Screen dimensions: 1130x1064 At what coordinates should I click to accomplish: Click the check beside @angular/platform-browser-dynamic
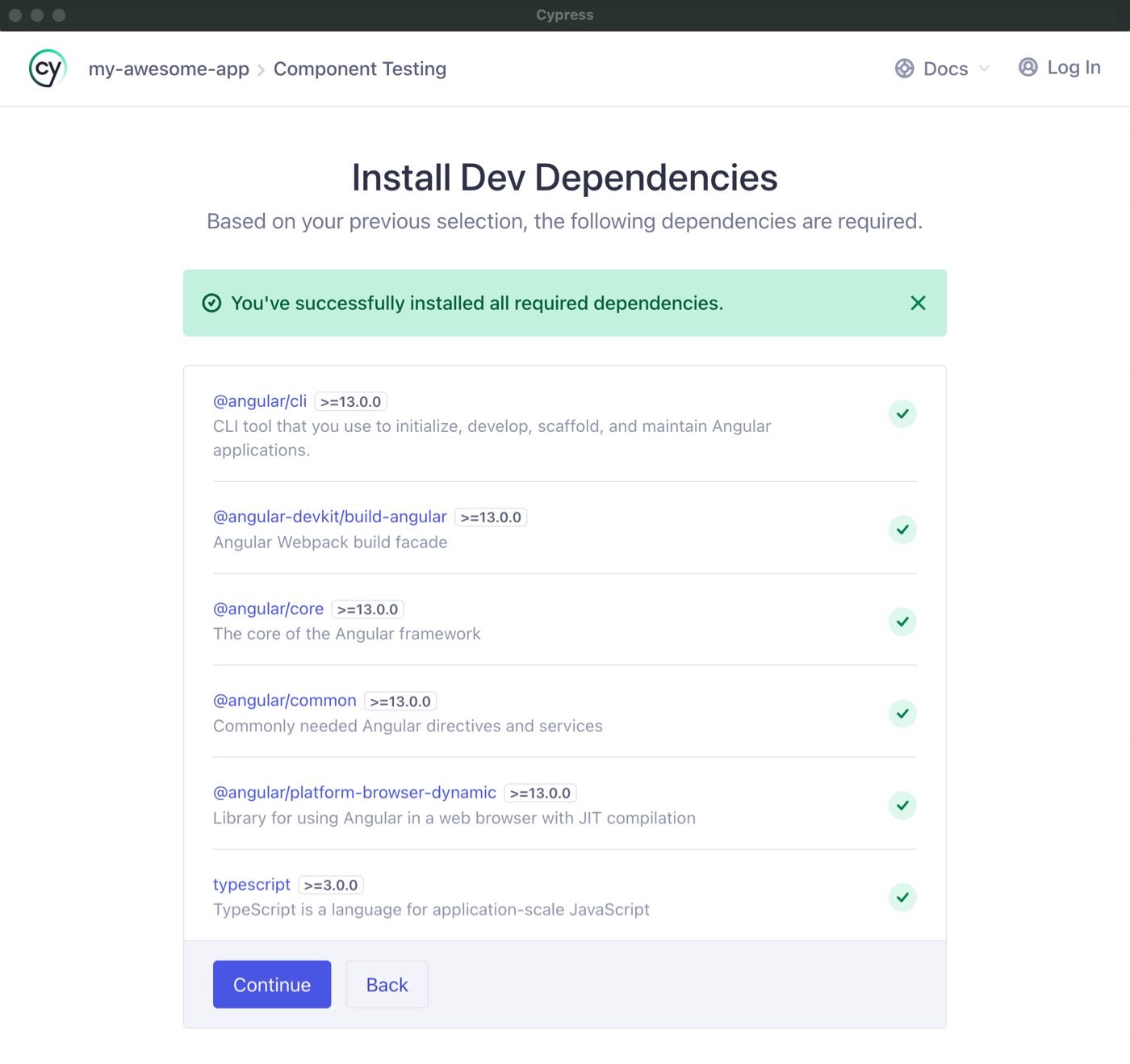click(x=902, y=805)
